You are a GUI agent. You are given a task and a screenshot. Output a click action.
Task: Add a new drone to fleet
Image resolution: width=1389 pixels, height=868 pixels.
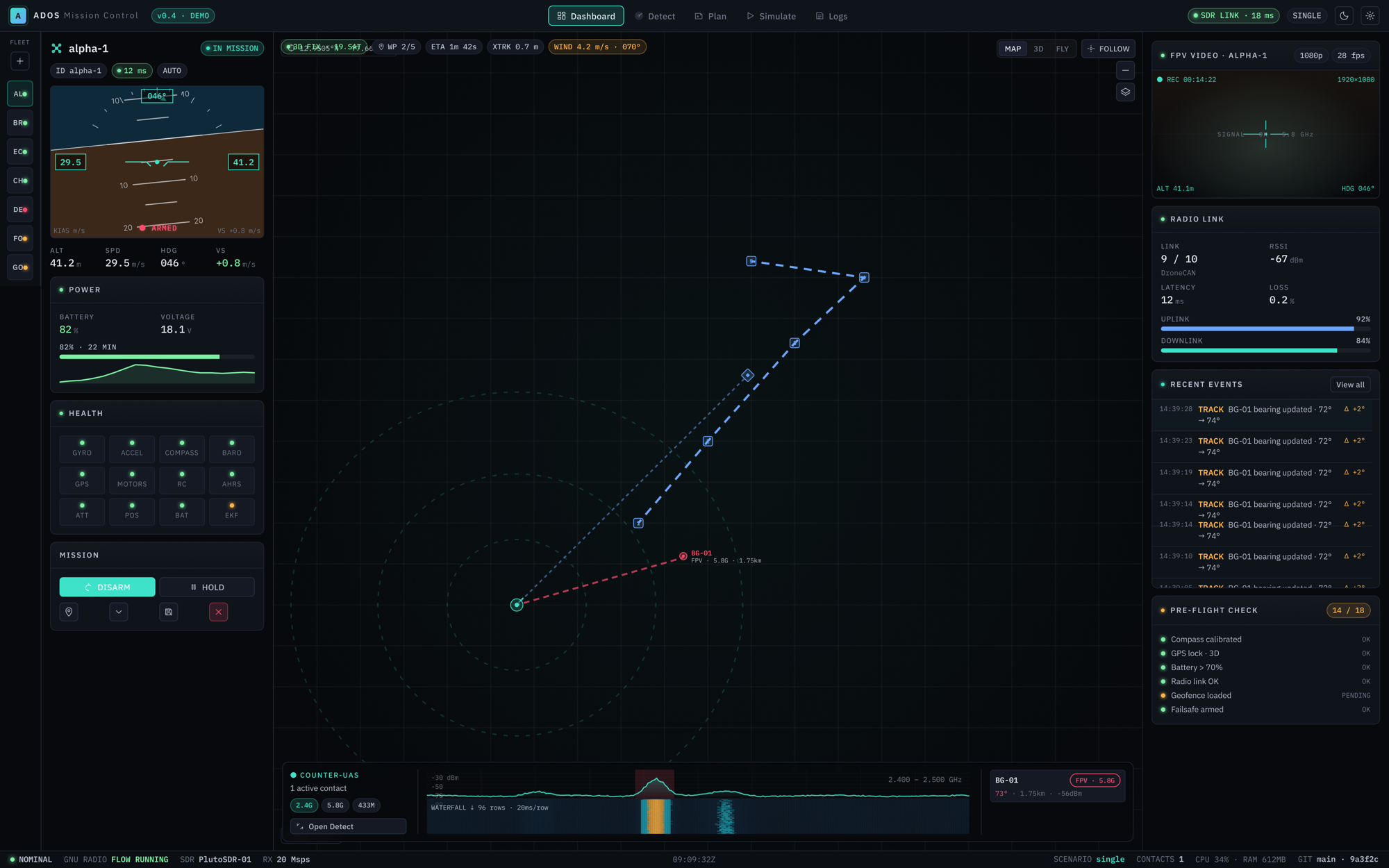pos(19,61)
